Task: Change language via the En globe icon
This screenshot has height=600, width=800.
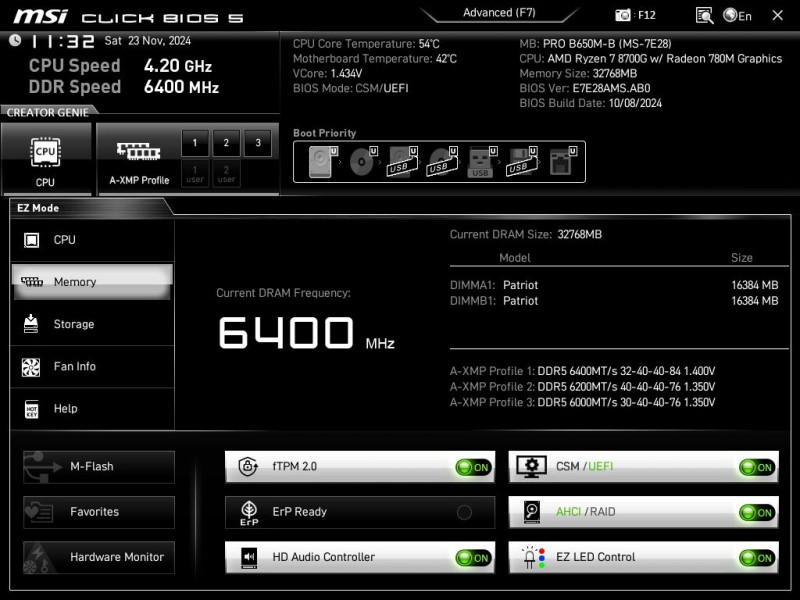Action: pos(737,16)
